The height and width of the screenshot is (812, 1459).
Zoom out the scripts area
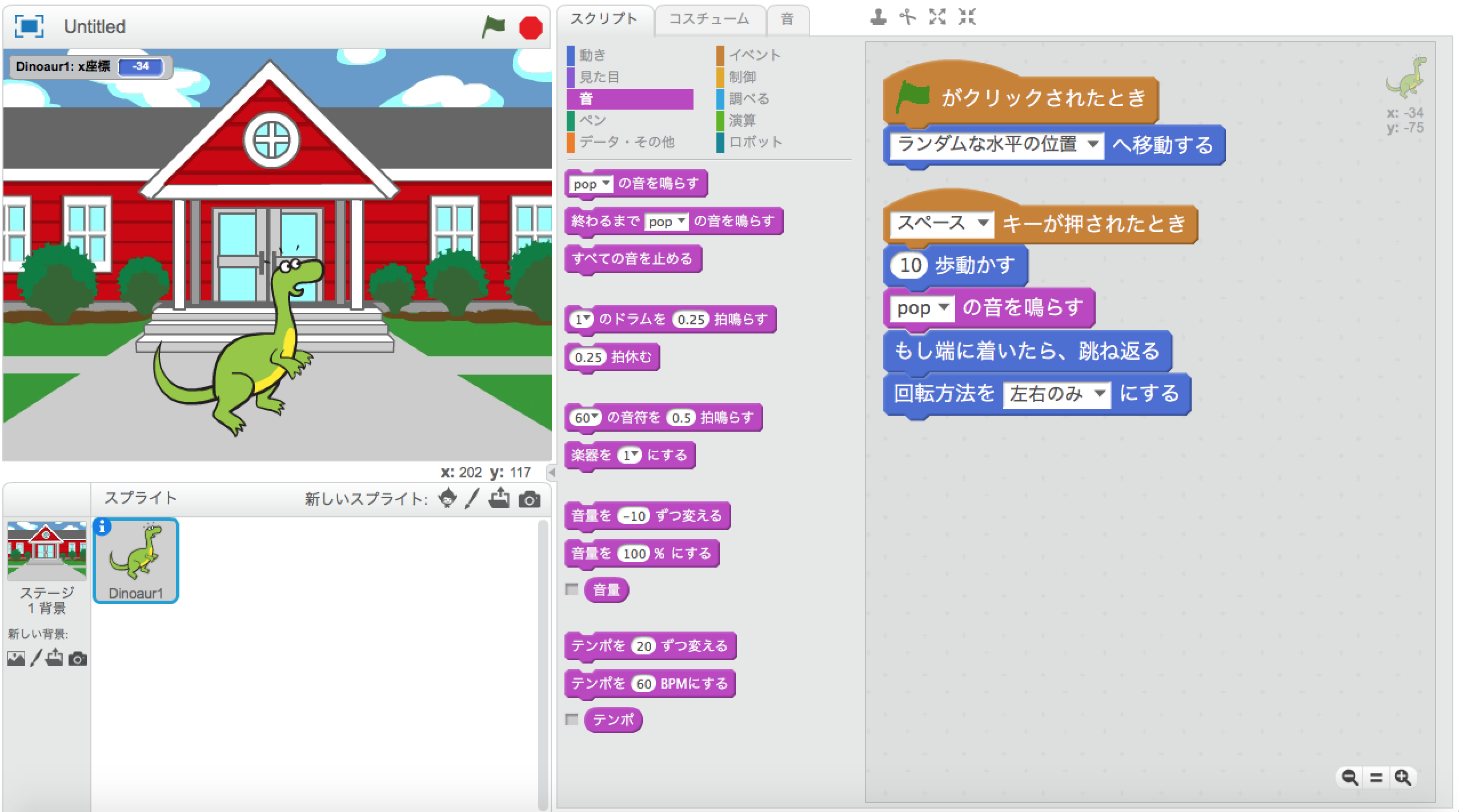[1350, 777]
